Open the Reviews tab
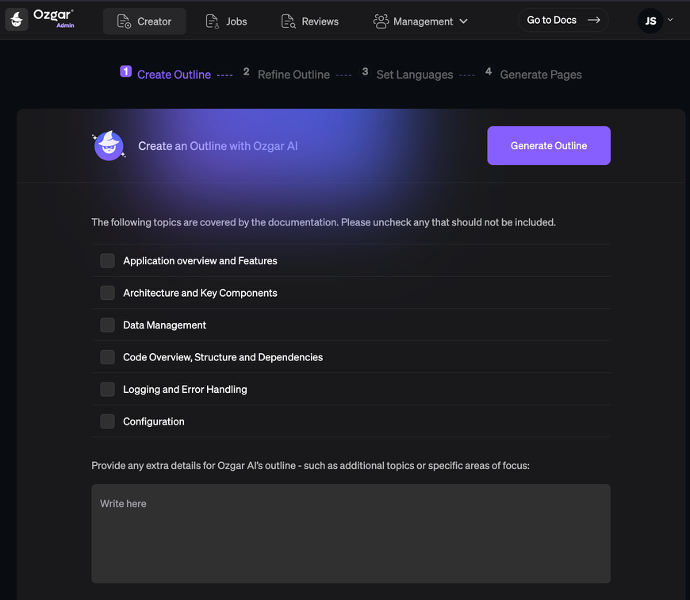Screen dimensions: 690x600 (x=310, y=21)
